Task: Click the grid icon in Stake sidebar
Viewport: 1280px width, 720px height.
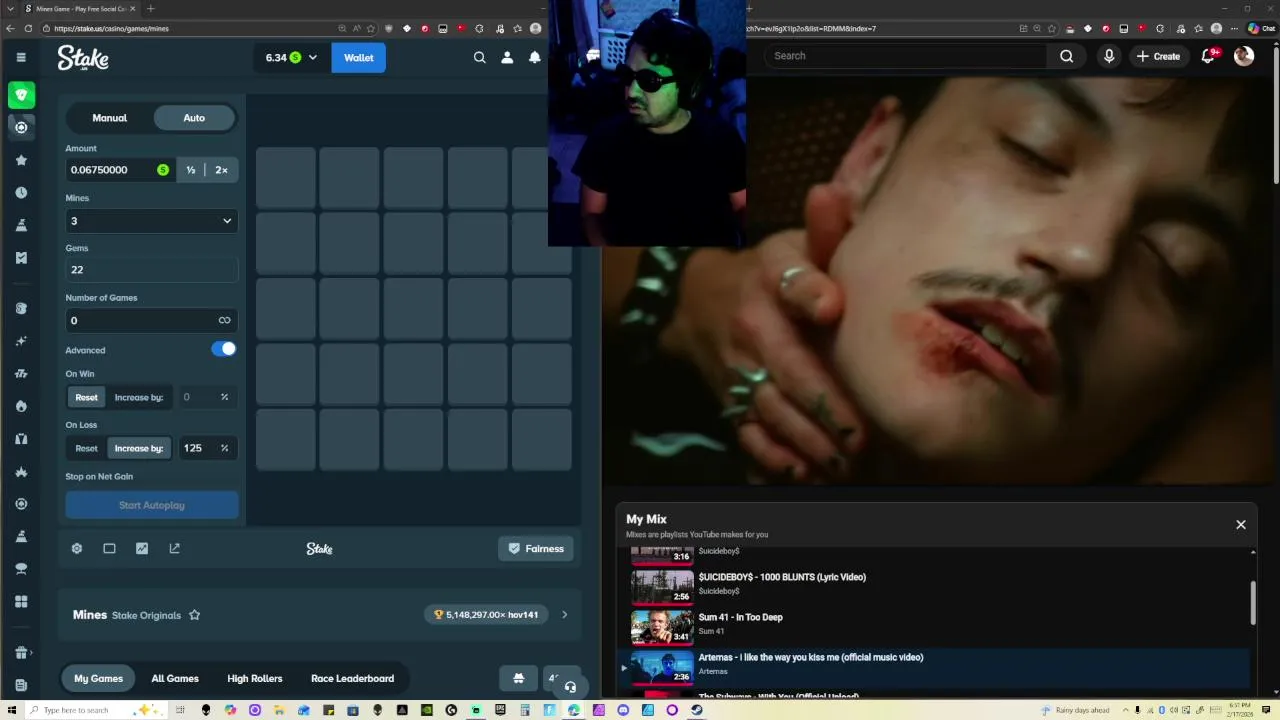Action: point(21,601)
